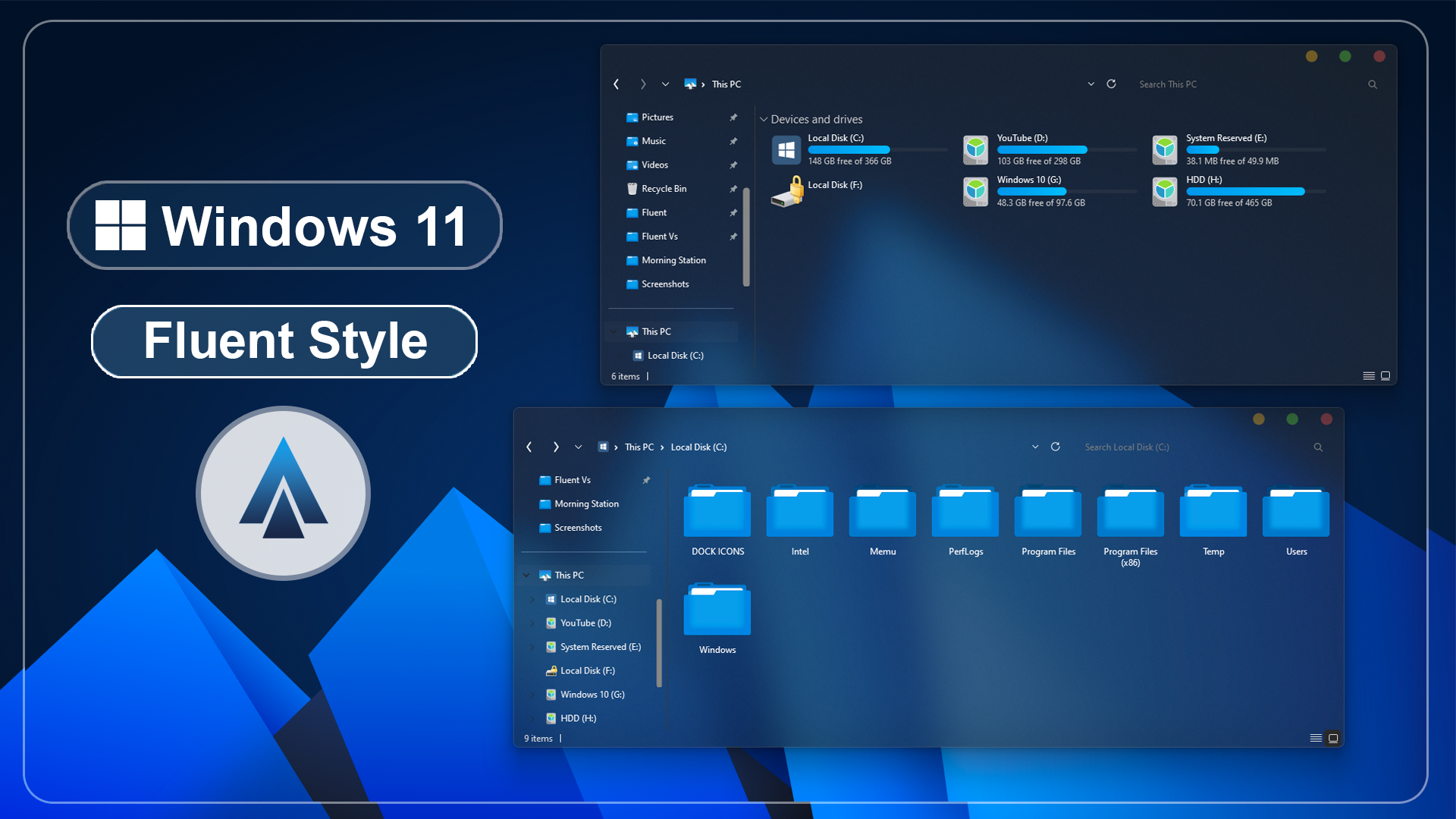1456x819 pixels.
Task: Open the Users folder
Action: 1296,512
